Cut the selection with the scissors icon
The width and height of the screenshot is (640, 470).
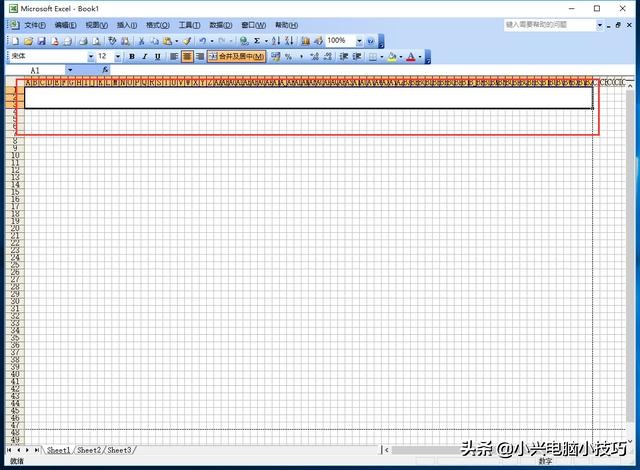[141, 41]
